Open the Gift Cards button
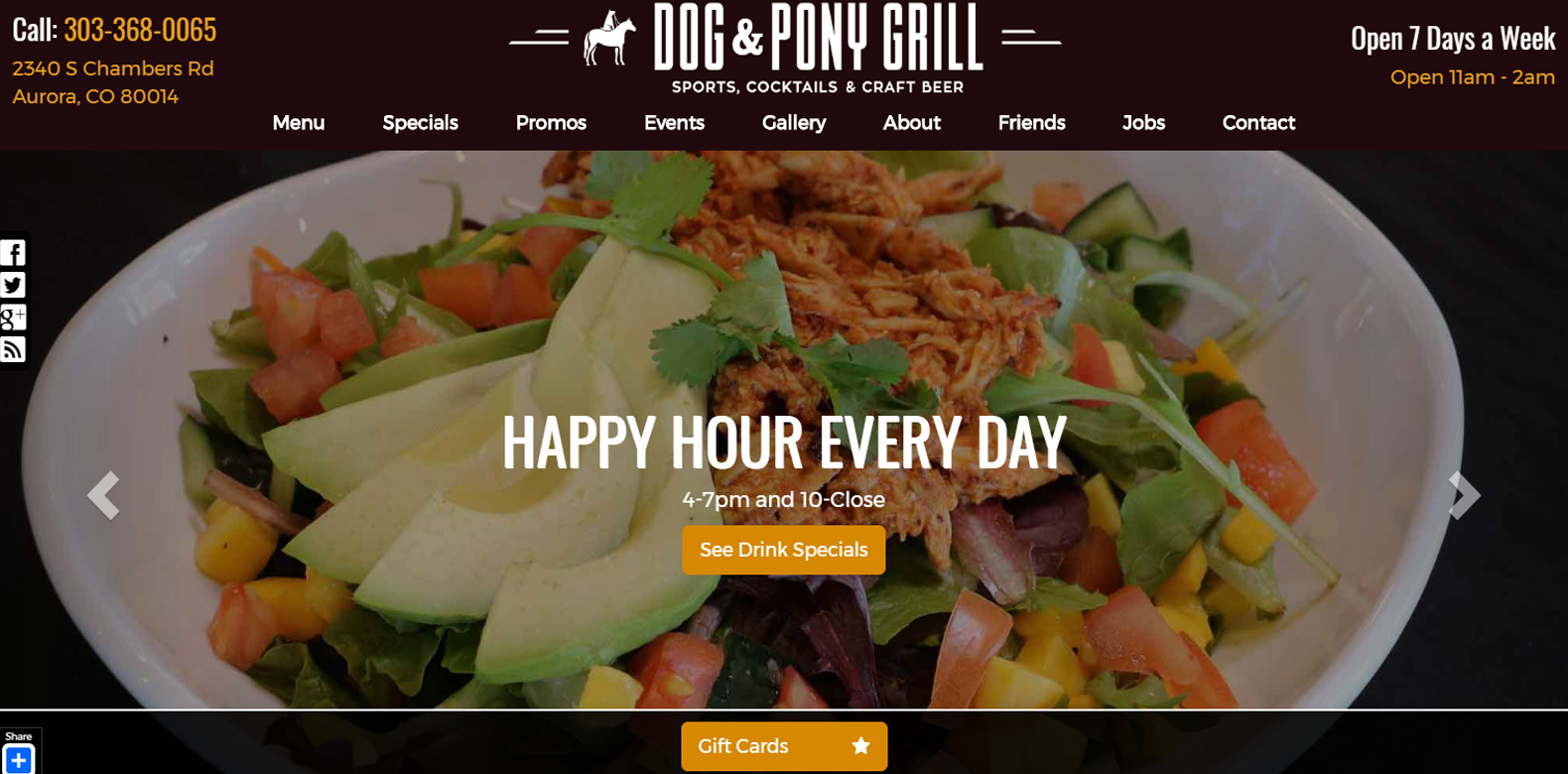 [784, 746]
